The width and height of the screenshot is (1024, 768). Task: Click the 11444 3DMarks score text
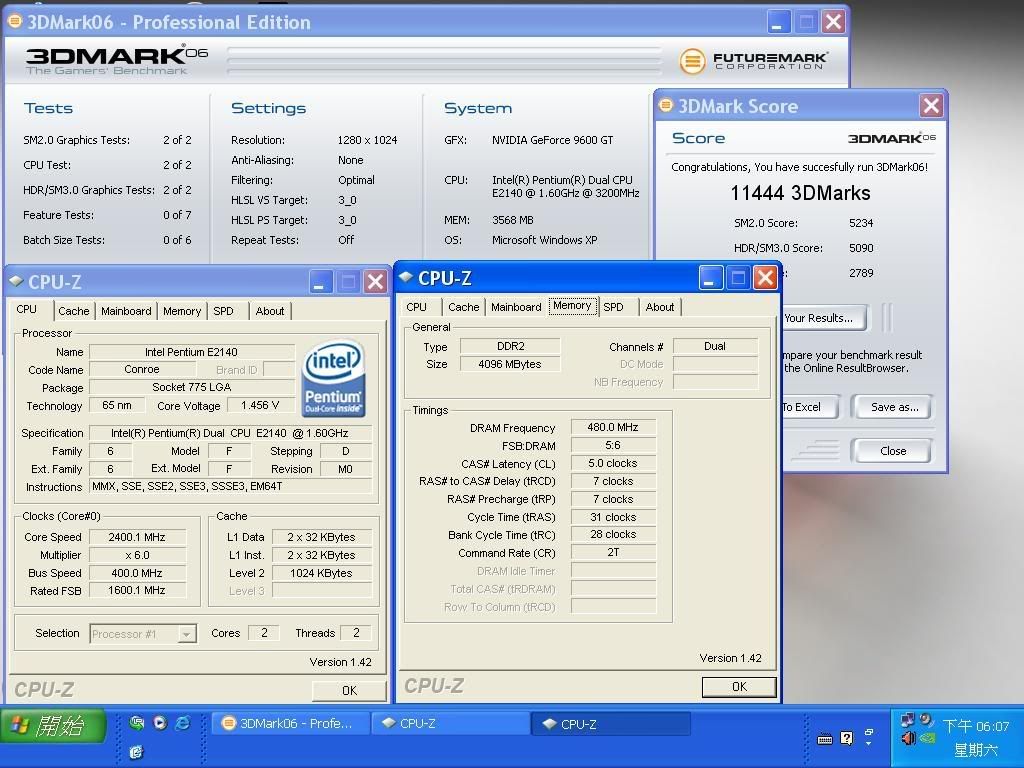(800, 193)
